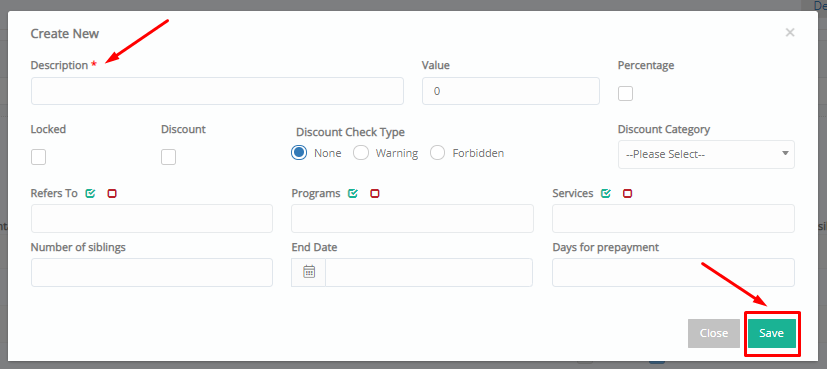Click the green select-all icon beside Services
827x369 pixels.
605,193
